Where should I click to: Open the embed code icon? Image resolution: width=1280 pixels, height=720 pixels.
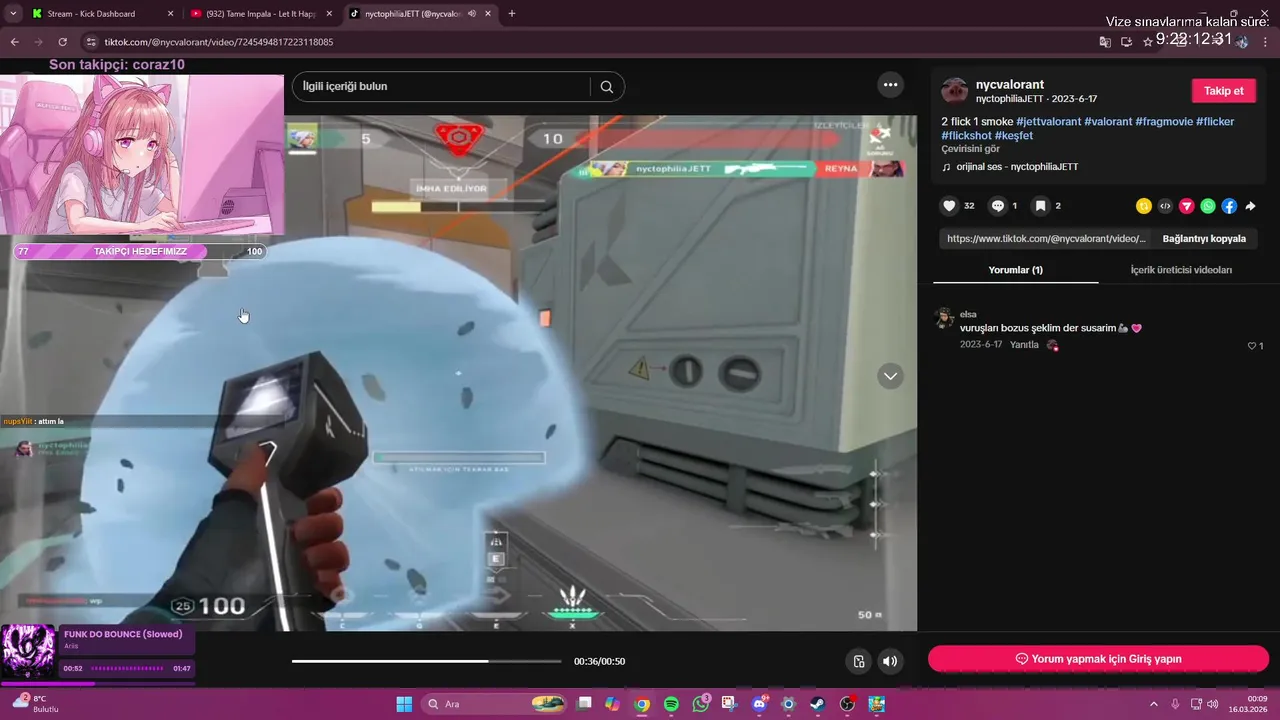tap(1165, 206)
